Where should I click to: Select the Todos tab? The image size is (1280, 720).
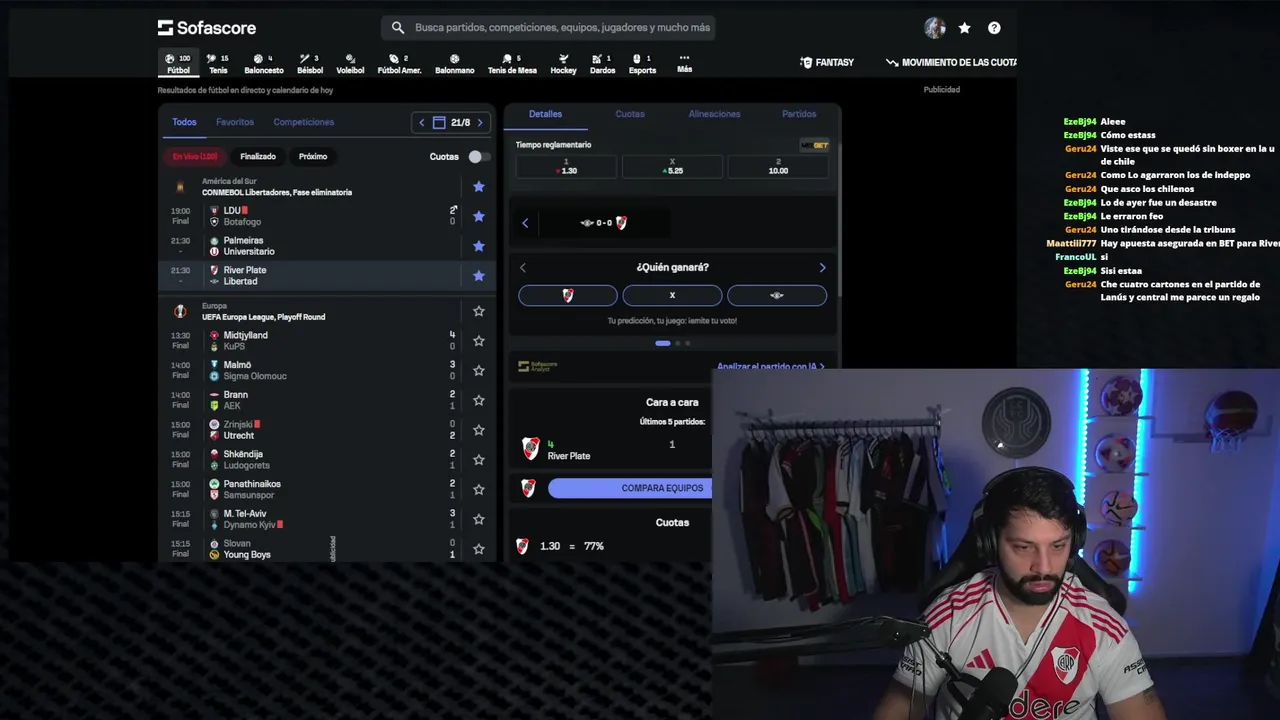coord(184,122)
